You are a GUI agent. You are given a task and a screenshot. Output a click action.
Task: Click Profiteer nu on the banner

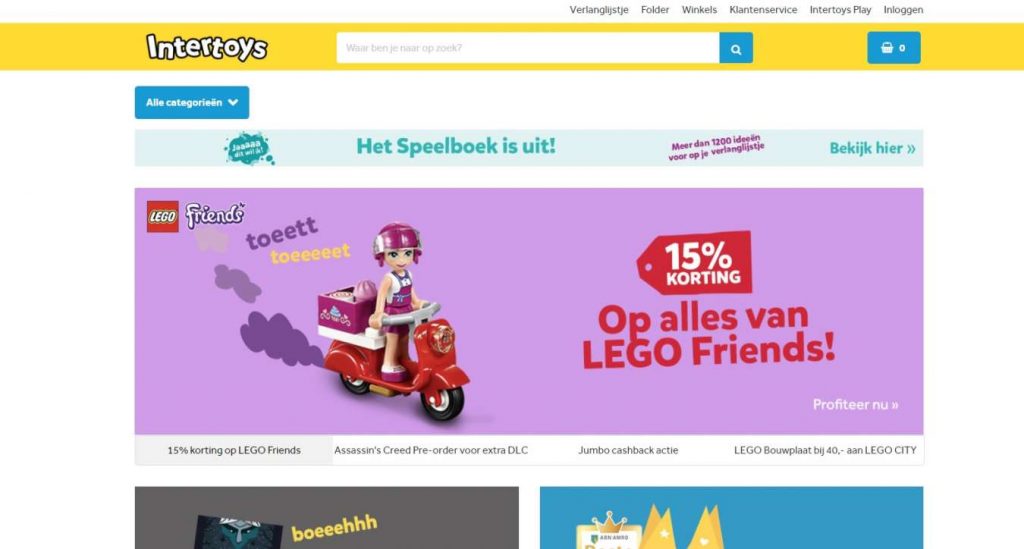[x=856, y=405]
